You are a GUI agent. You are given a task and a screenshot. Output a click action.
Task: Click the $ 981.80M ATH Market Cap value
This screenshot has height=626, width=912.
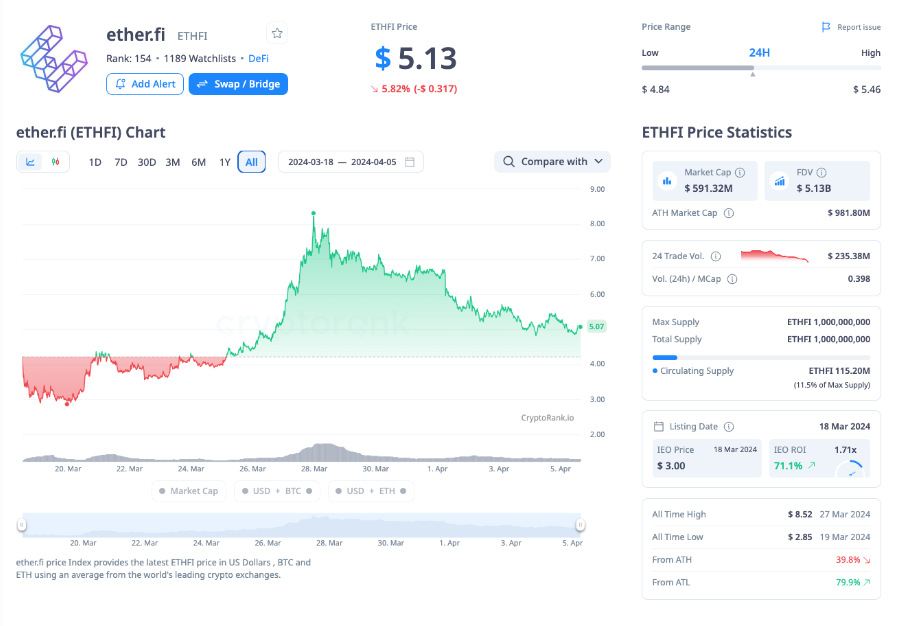[x=849, y=213]
